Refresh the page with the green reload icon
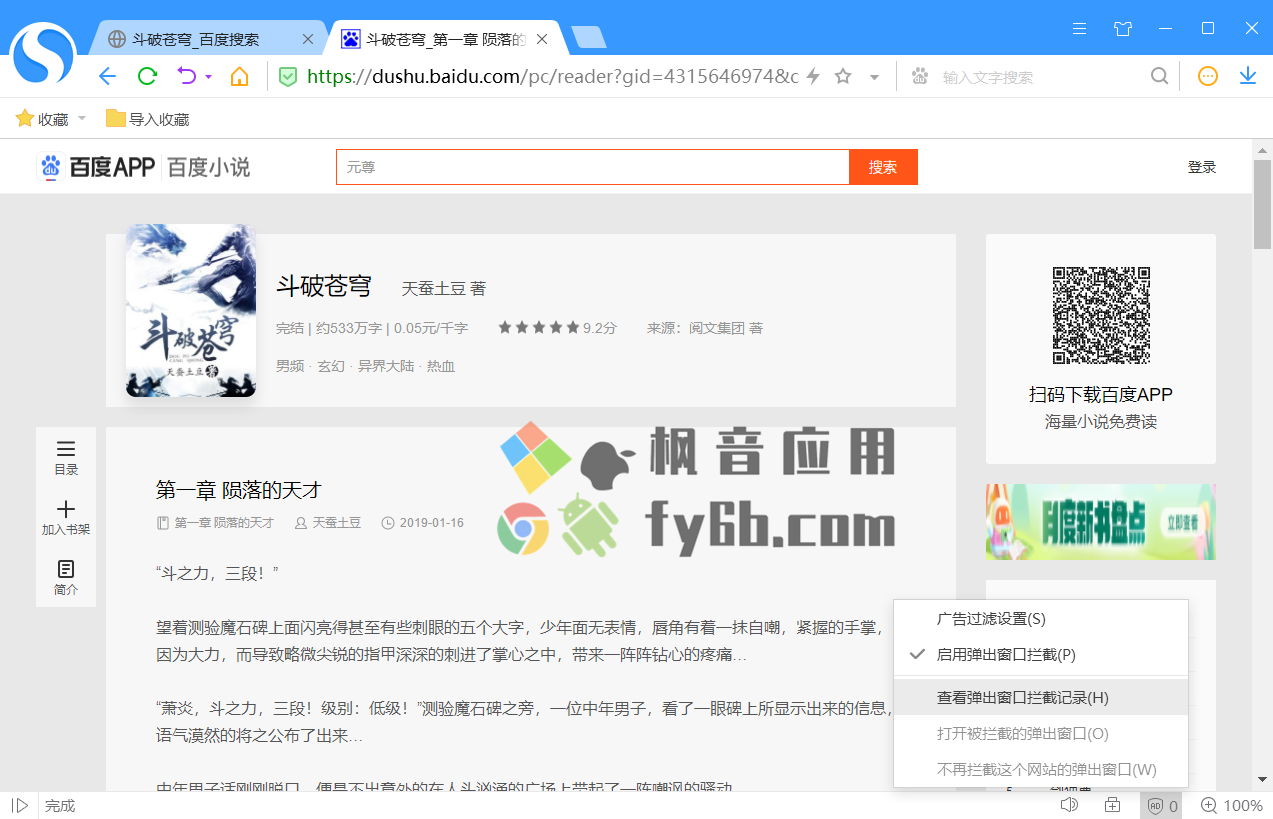The width and height of the screenshot is (1273, 819). pyautogui.click(x=147, y=77)
